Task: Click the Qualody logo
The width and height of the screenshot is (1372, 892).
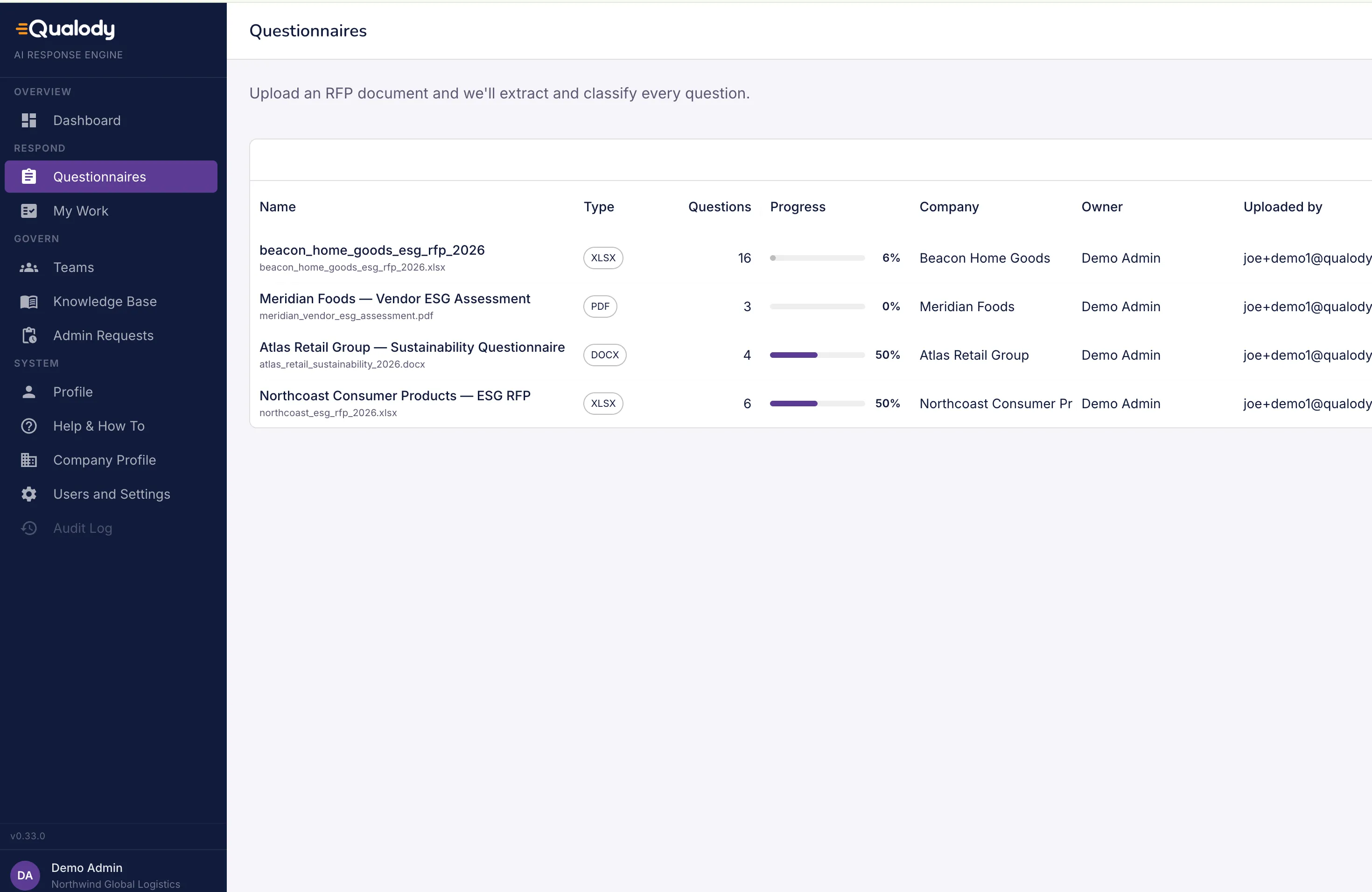Action: coord(65,28)
